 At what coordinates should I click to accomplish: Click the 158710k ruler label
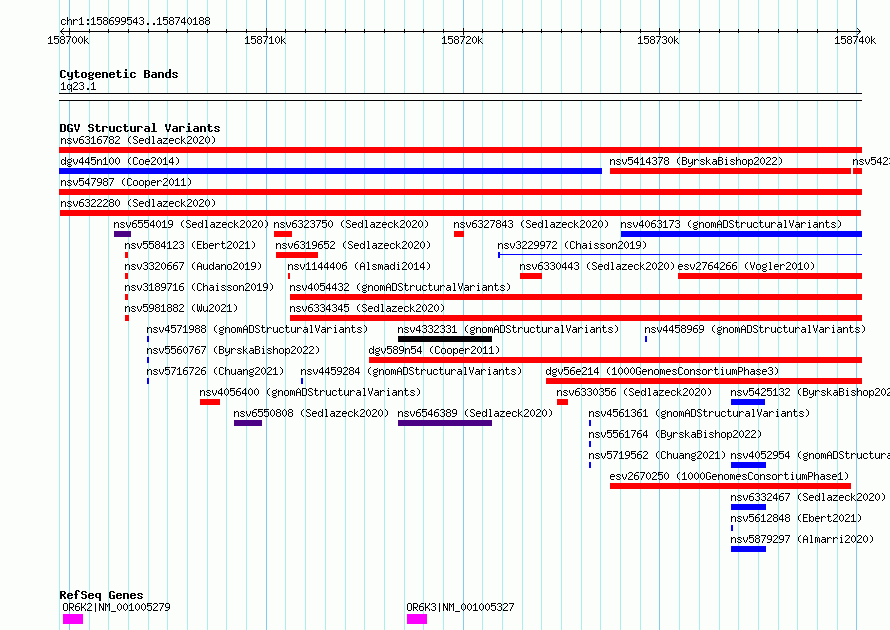point(265,40)
